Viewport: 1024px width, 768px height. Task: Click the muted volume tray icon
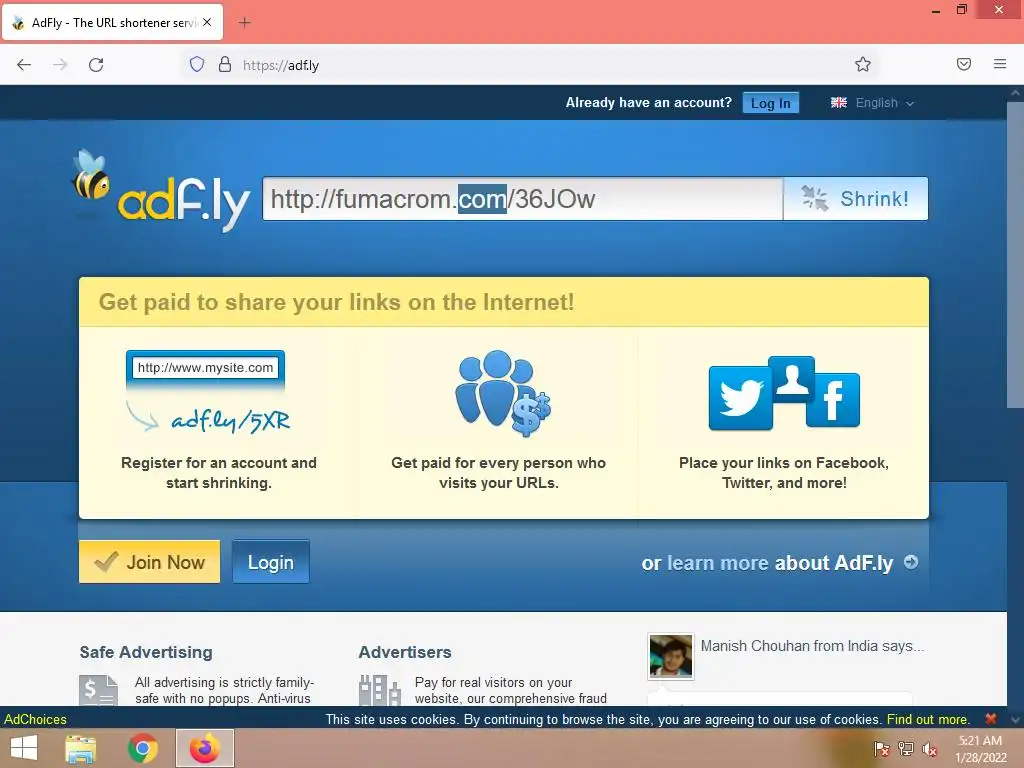[930, 749]
